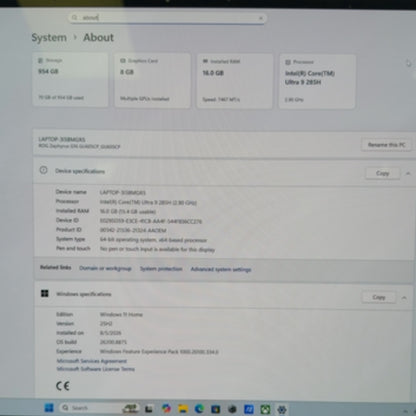Click the settings search field containing 'about'
The width and height of the screenshot is (416, 416).
click(x=167, y=18)
